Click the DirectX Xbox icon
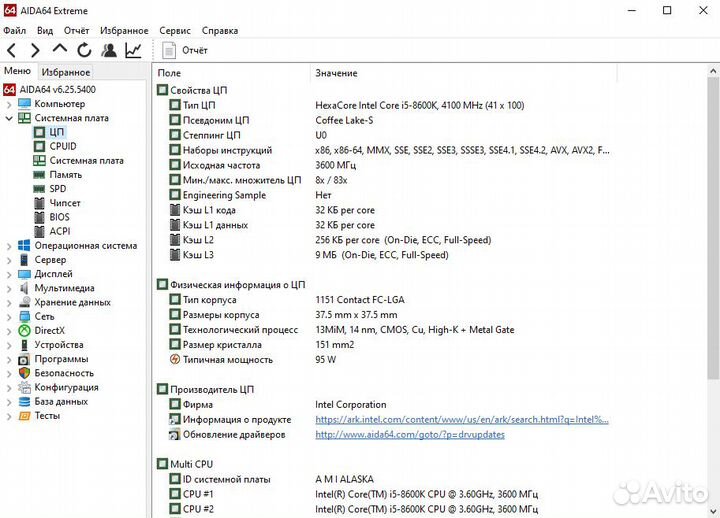Viewport: 720px width, 518px height. pyautogui.click(x=24, y=331)
